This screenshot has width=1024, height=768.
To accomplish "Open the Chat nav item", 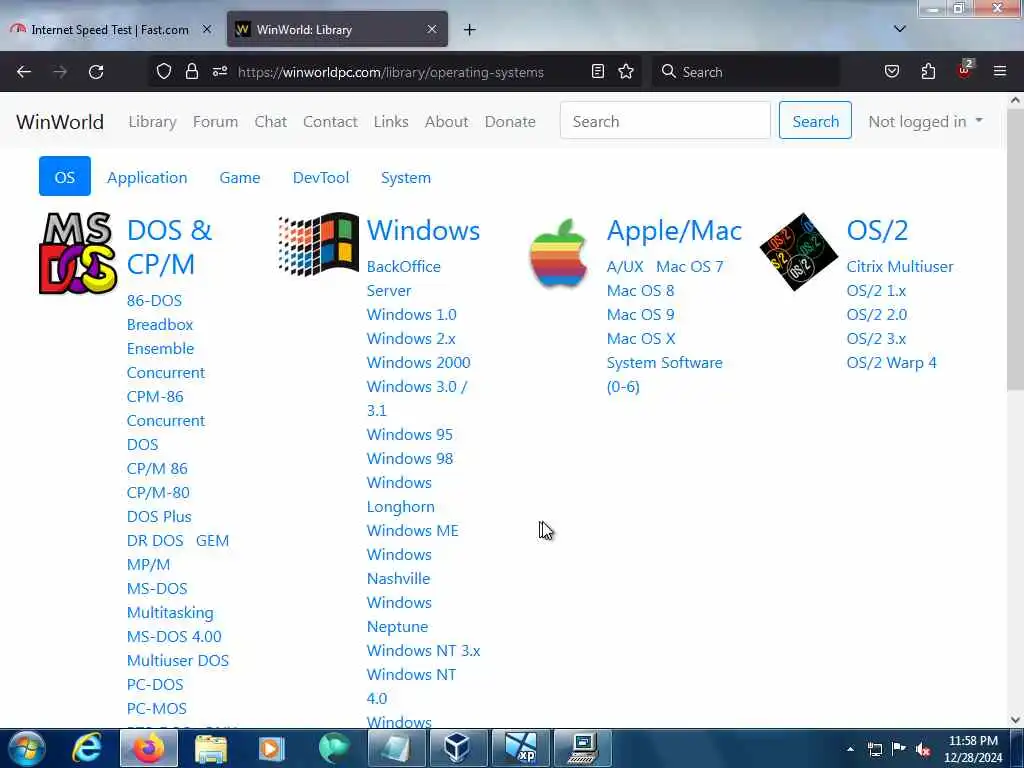I will pos(270,121).
